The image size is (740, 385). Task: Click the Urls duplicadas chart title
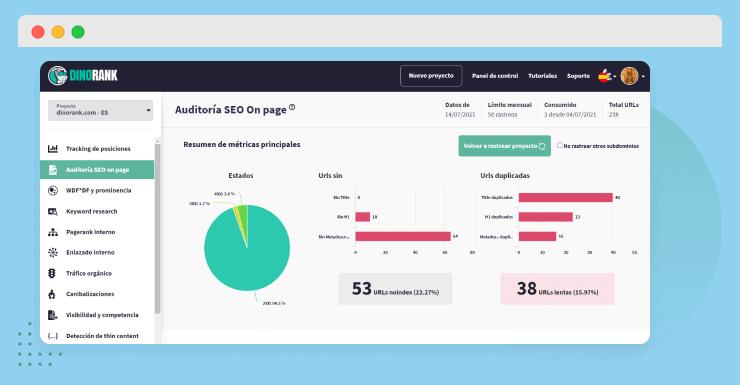pos(505,176)
